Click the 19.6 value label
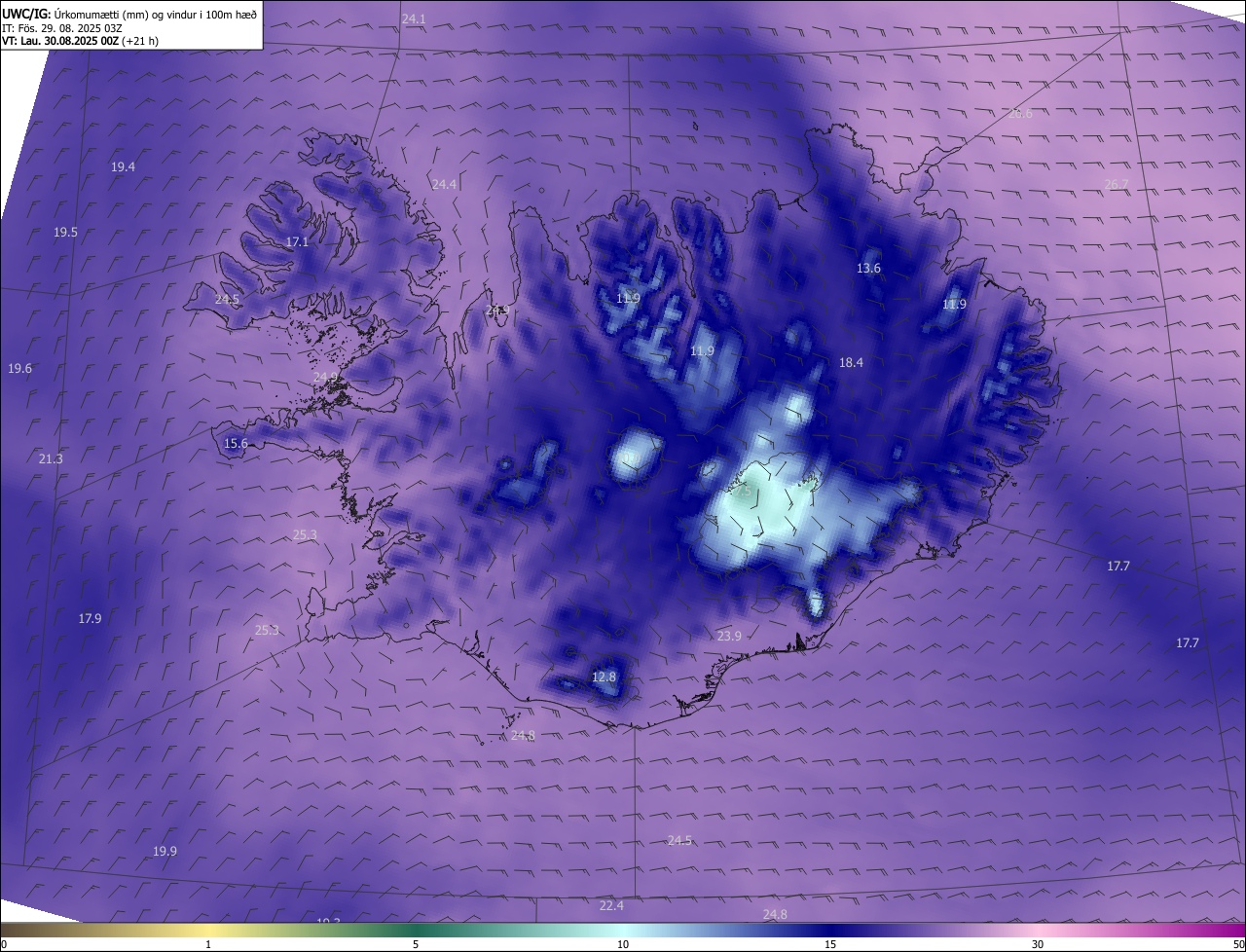This screenshot has height=952, width=1246. pos(19,369)
